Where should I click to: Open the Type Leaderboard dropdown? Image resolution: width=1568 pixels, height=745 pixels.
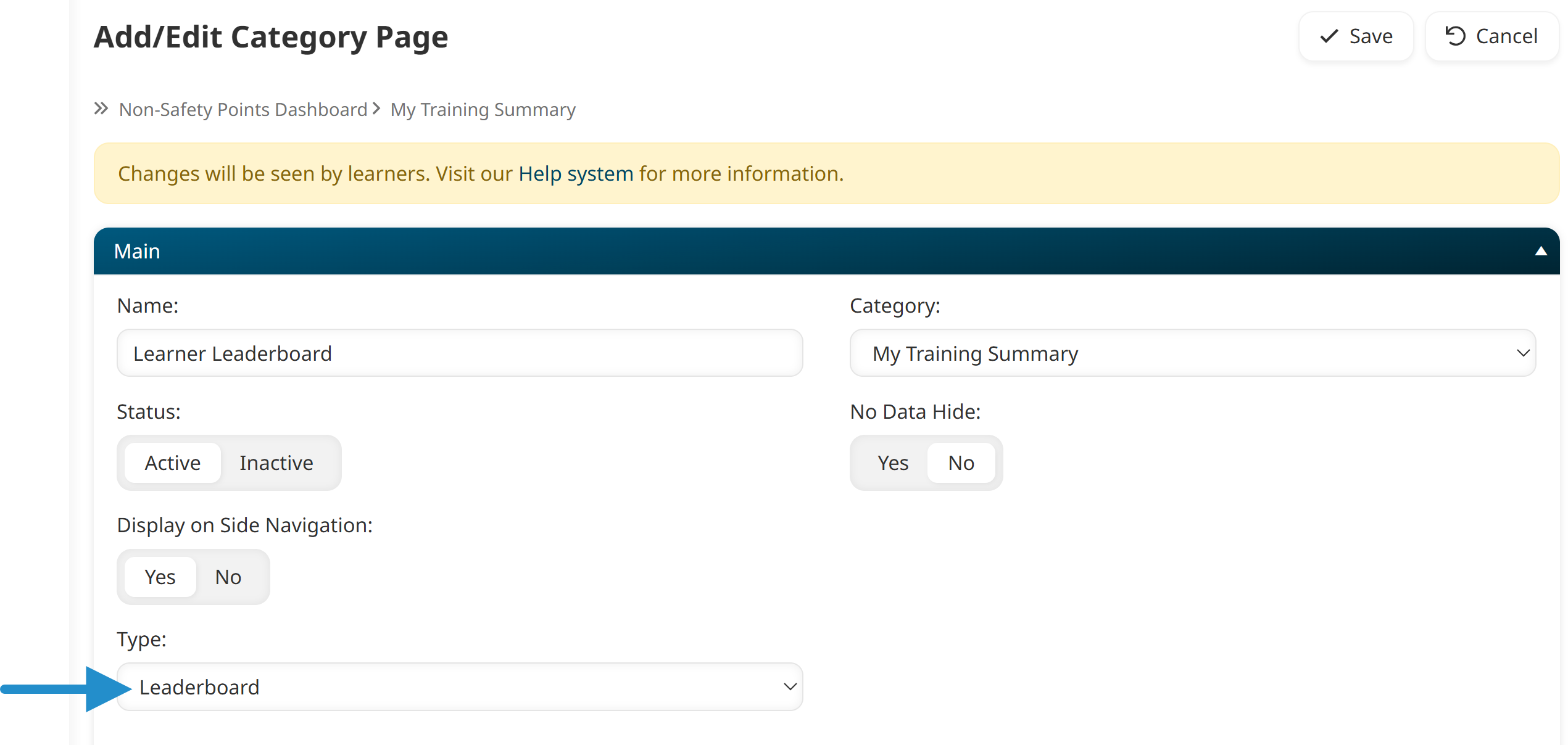click(x=460, y=686)
